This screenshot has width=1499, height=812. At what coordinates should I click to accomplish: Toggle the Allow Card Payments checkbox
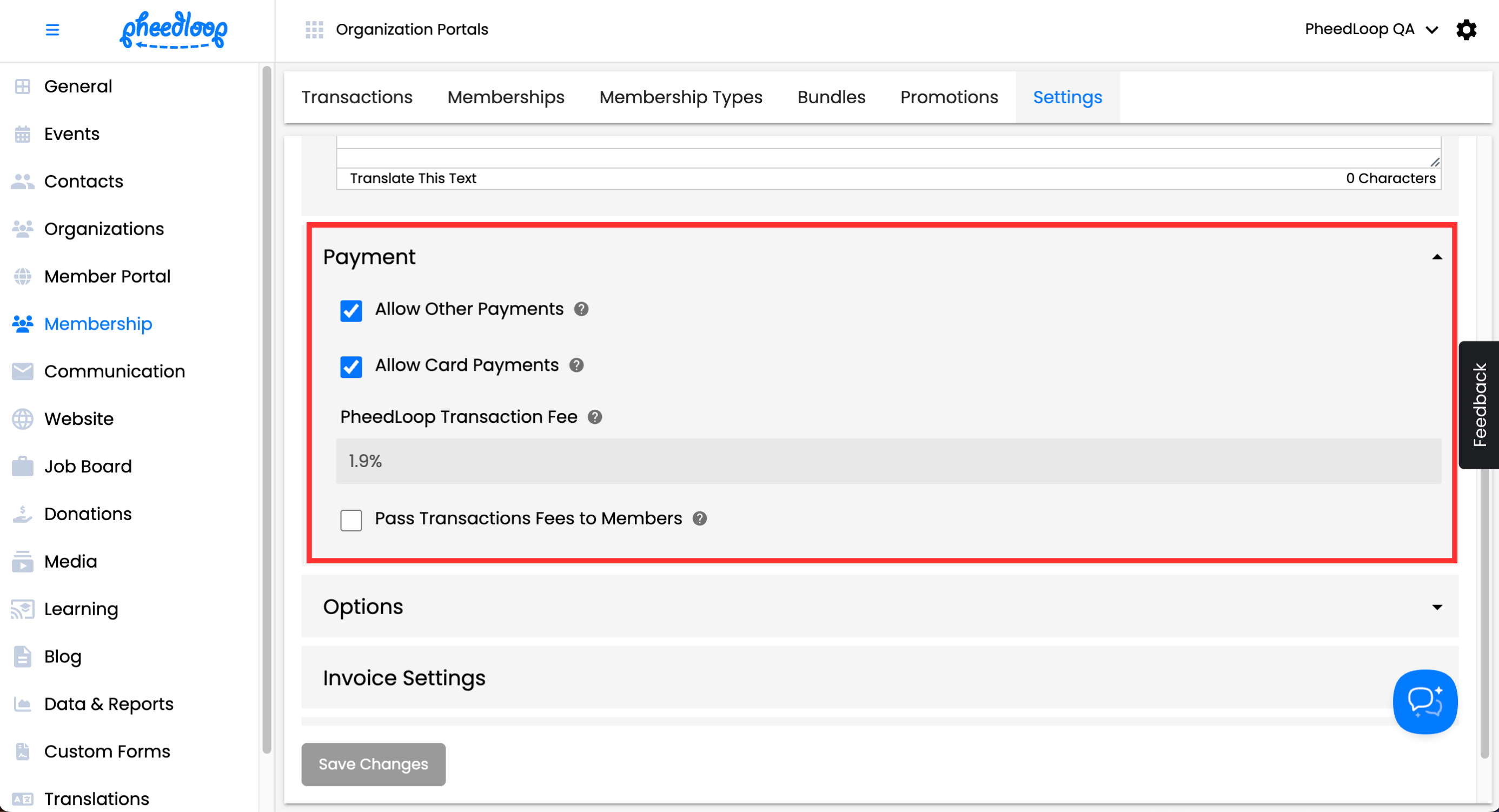351,367
